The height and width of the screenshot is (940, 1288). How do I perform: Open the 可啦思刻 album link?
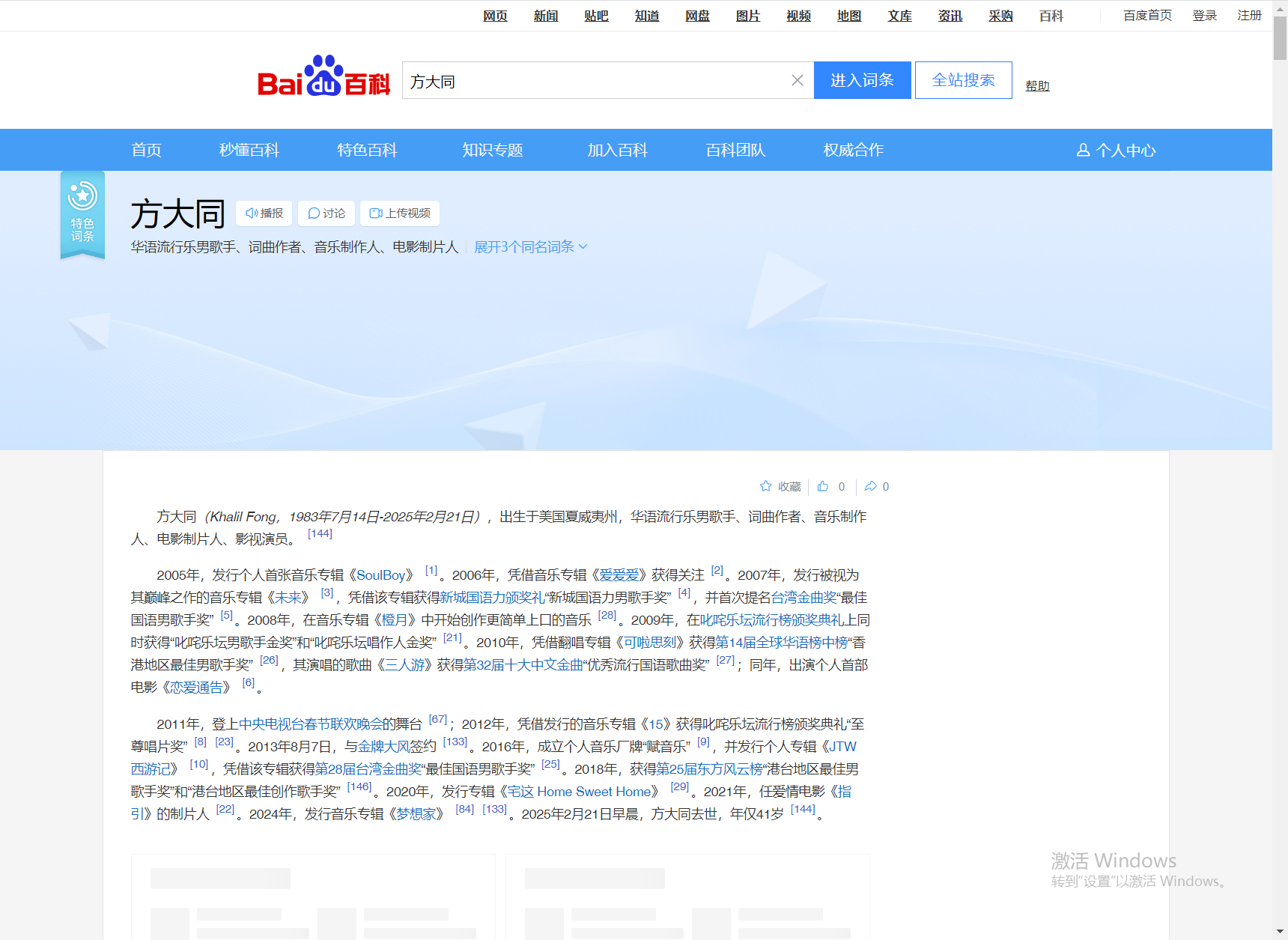(650, 643)
